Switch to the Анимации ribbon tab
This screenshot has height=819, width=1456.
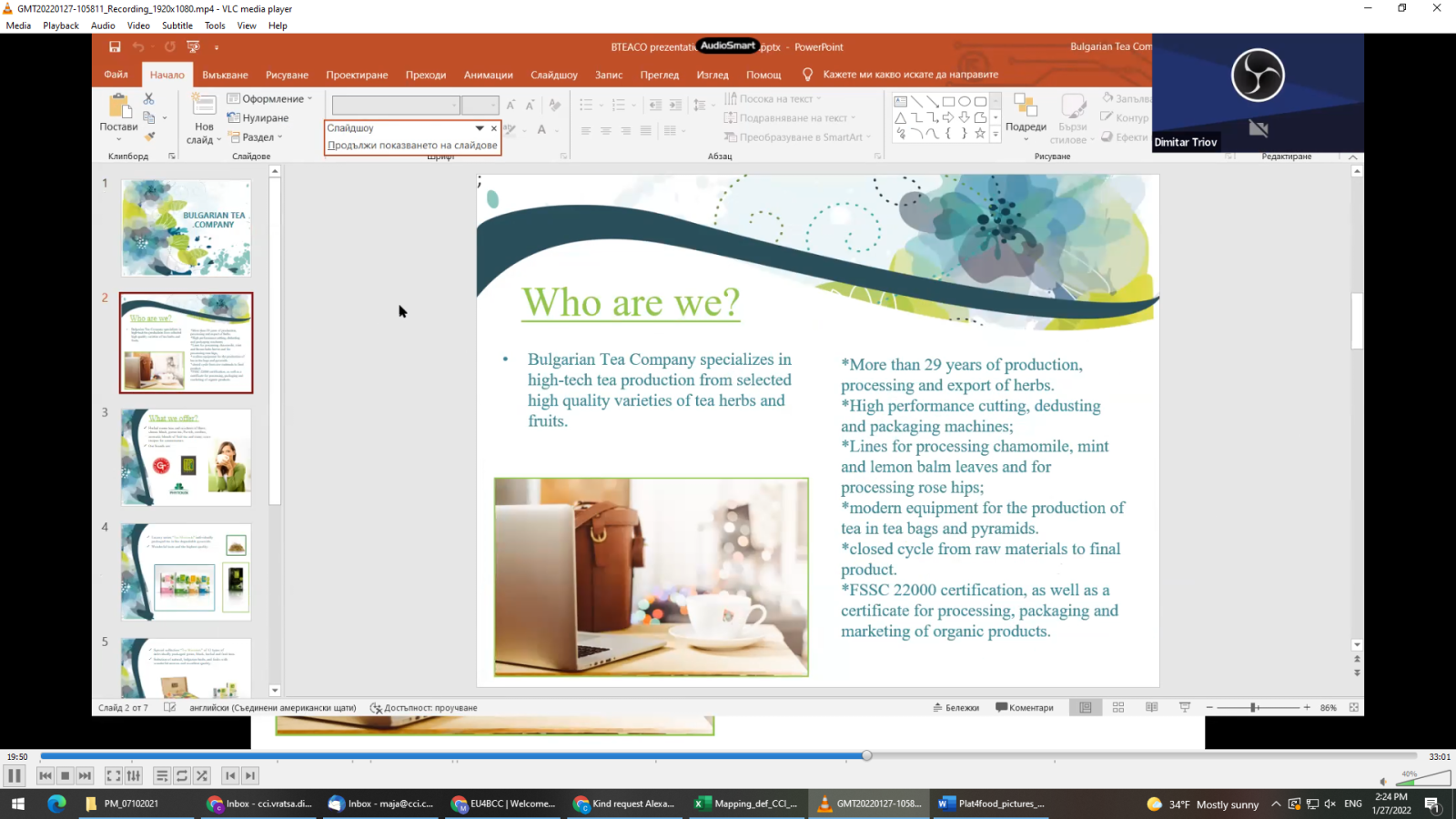point(489,75)
